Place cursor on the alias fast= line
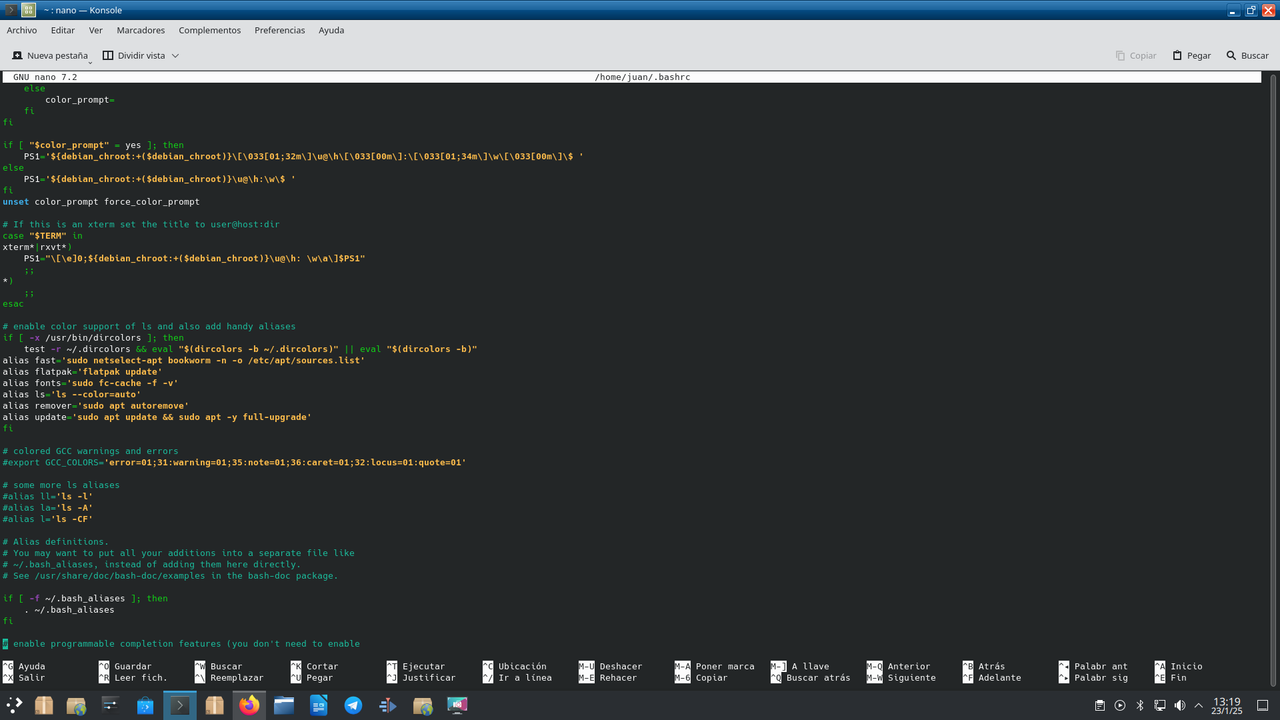 tap(184, 360)
